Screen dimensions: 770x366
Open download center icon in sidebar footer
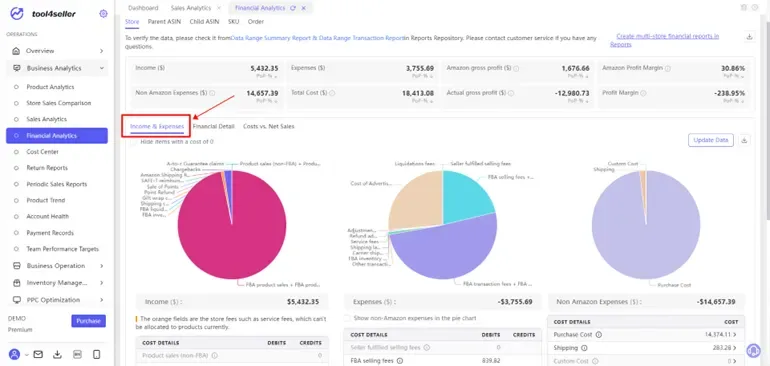pos(57,354)
